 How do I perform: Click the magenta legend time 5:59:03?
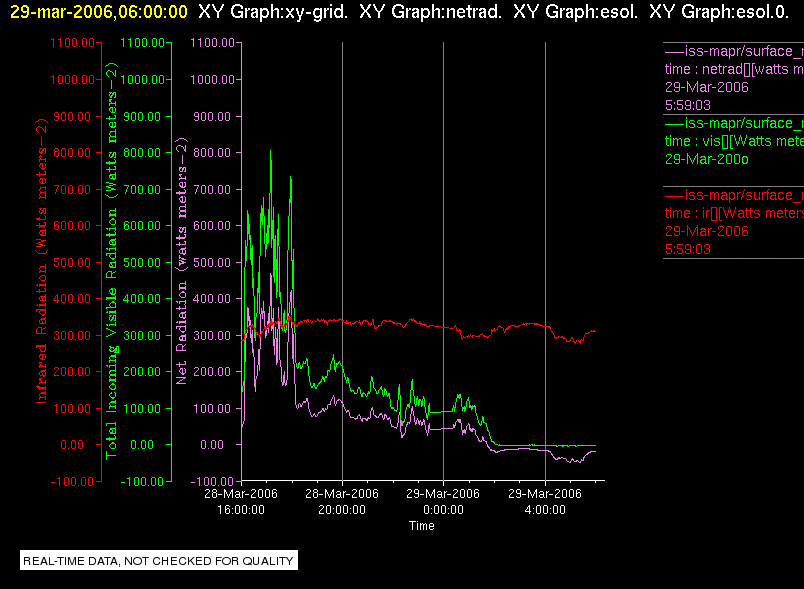coord(688,105)
